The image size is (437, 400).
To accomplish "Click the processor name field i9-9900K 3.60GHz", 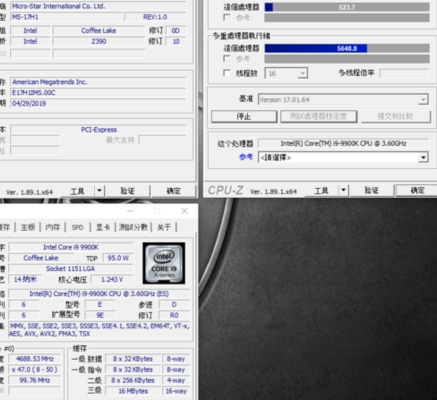I will point(343,143).
